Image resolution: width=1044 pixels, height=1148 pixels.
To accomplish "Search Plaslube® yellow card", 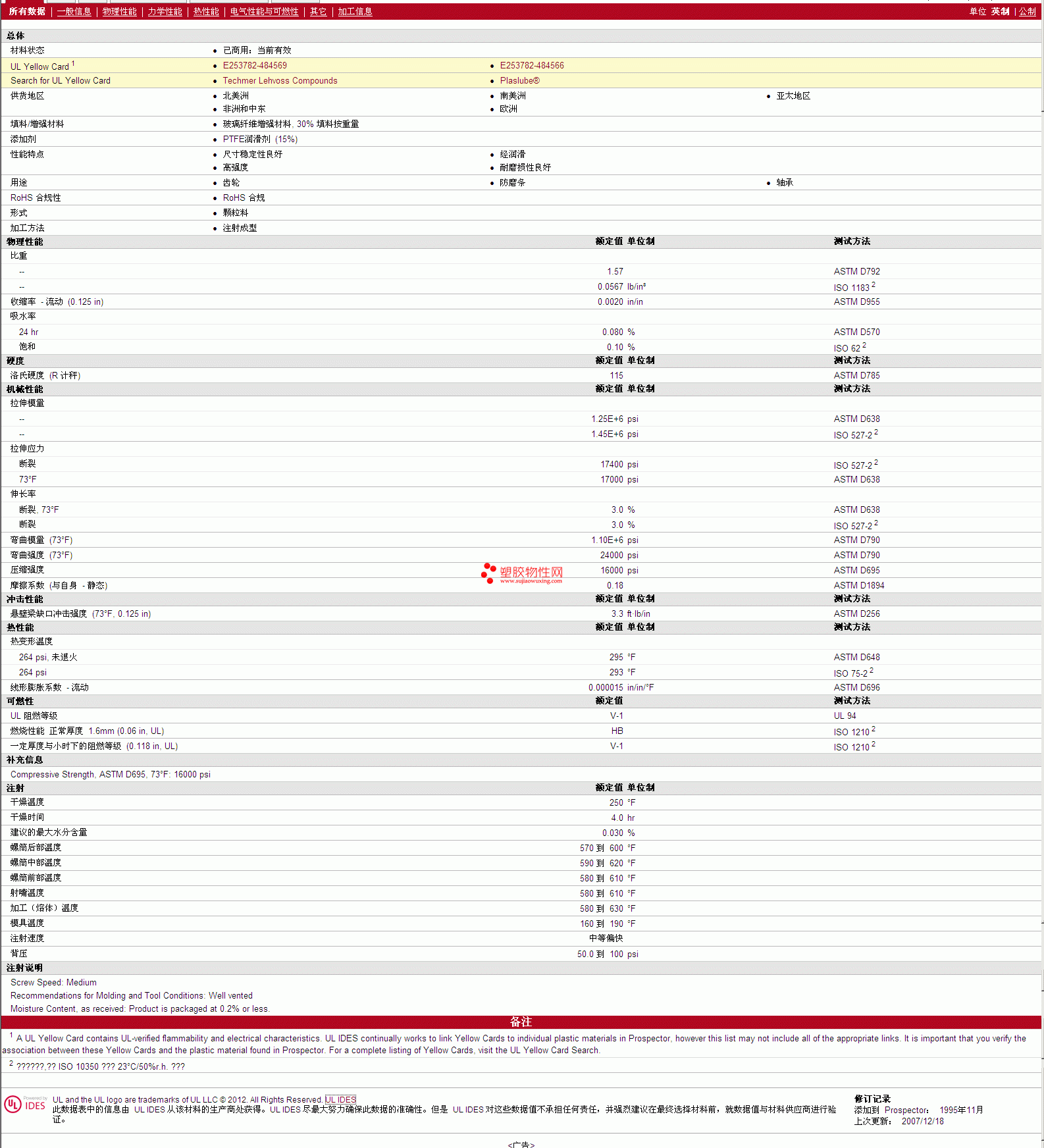I will [x=519, y=80].
